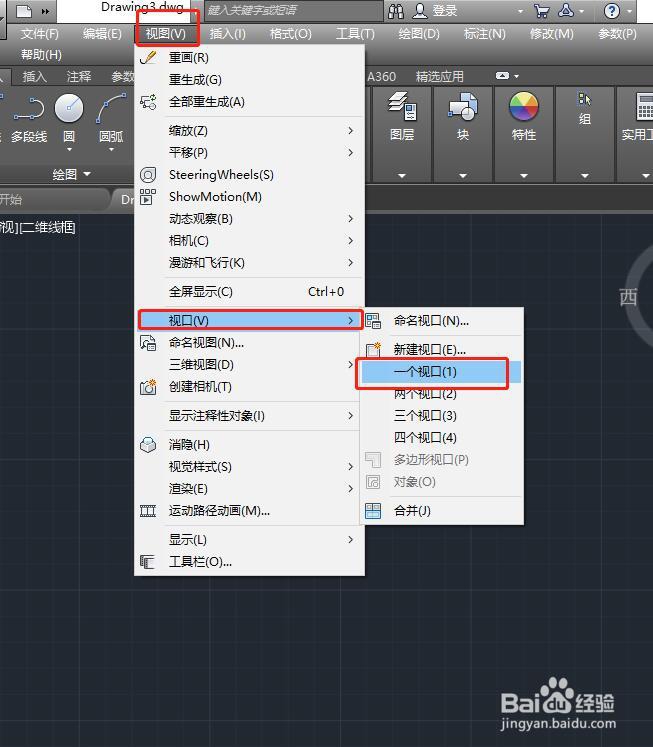Open the Properties (特性) color wheel
653x747 pixels.
tap(523, 106)
